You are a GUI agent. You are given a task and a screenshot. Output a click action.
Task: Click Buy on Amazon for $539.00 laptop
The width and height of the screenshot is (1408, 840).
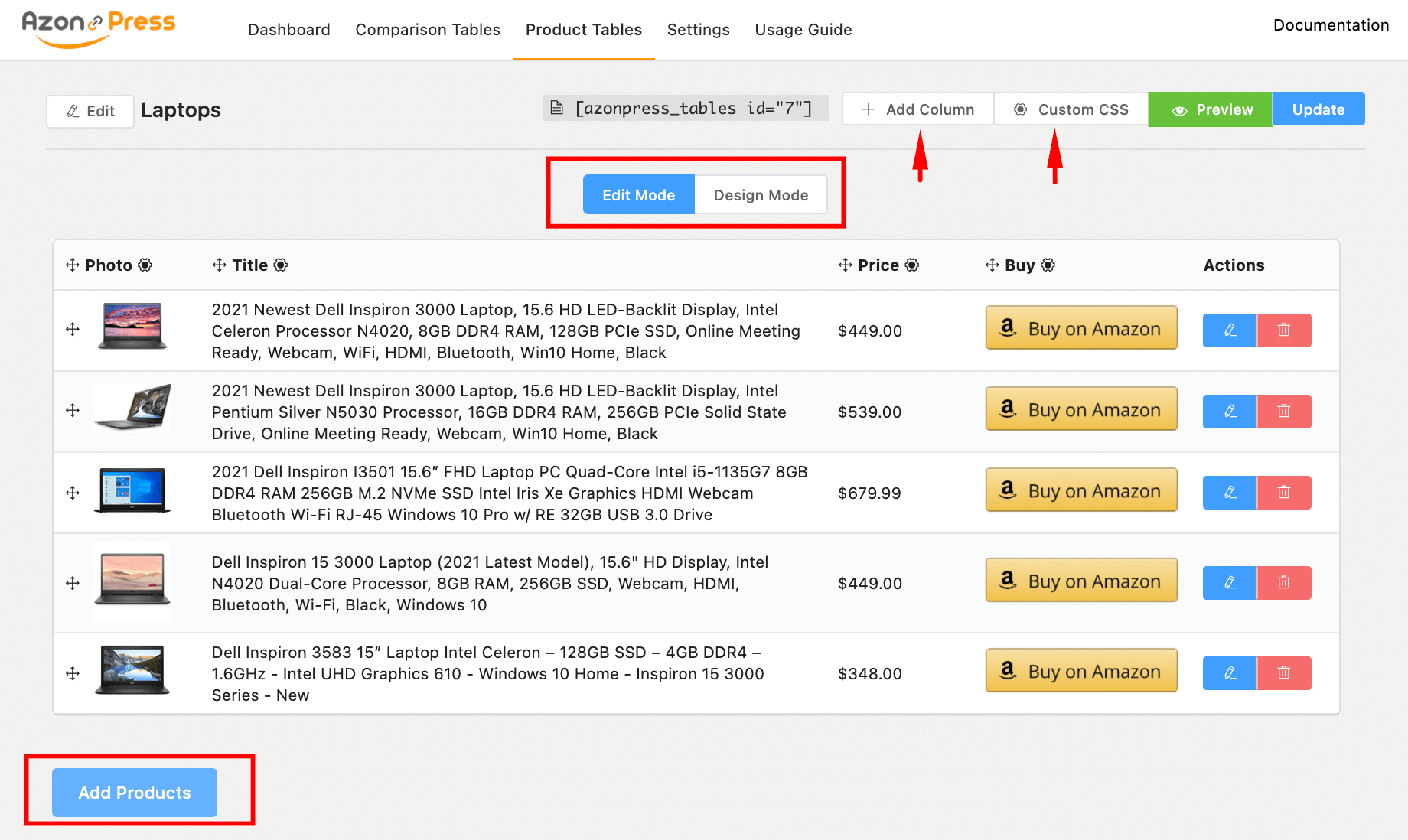1081,409
